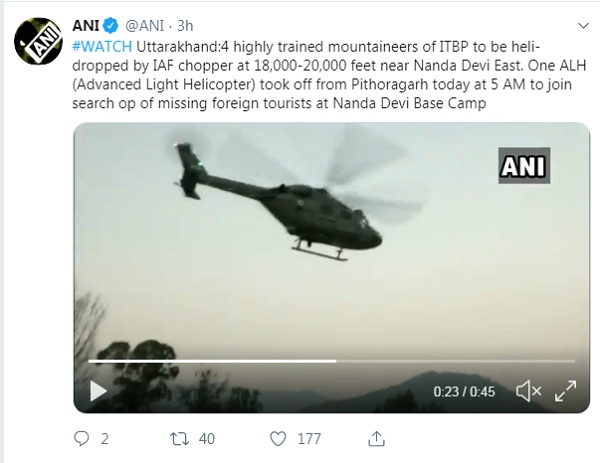Expand video to fullscreen

pos(564,390)
